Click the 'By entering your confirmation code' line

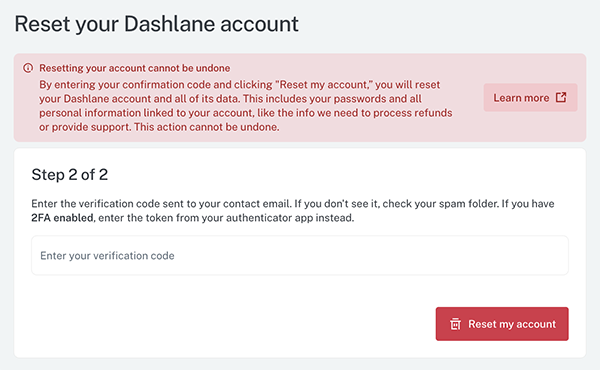240,85
